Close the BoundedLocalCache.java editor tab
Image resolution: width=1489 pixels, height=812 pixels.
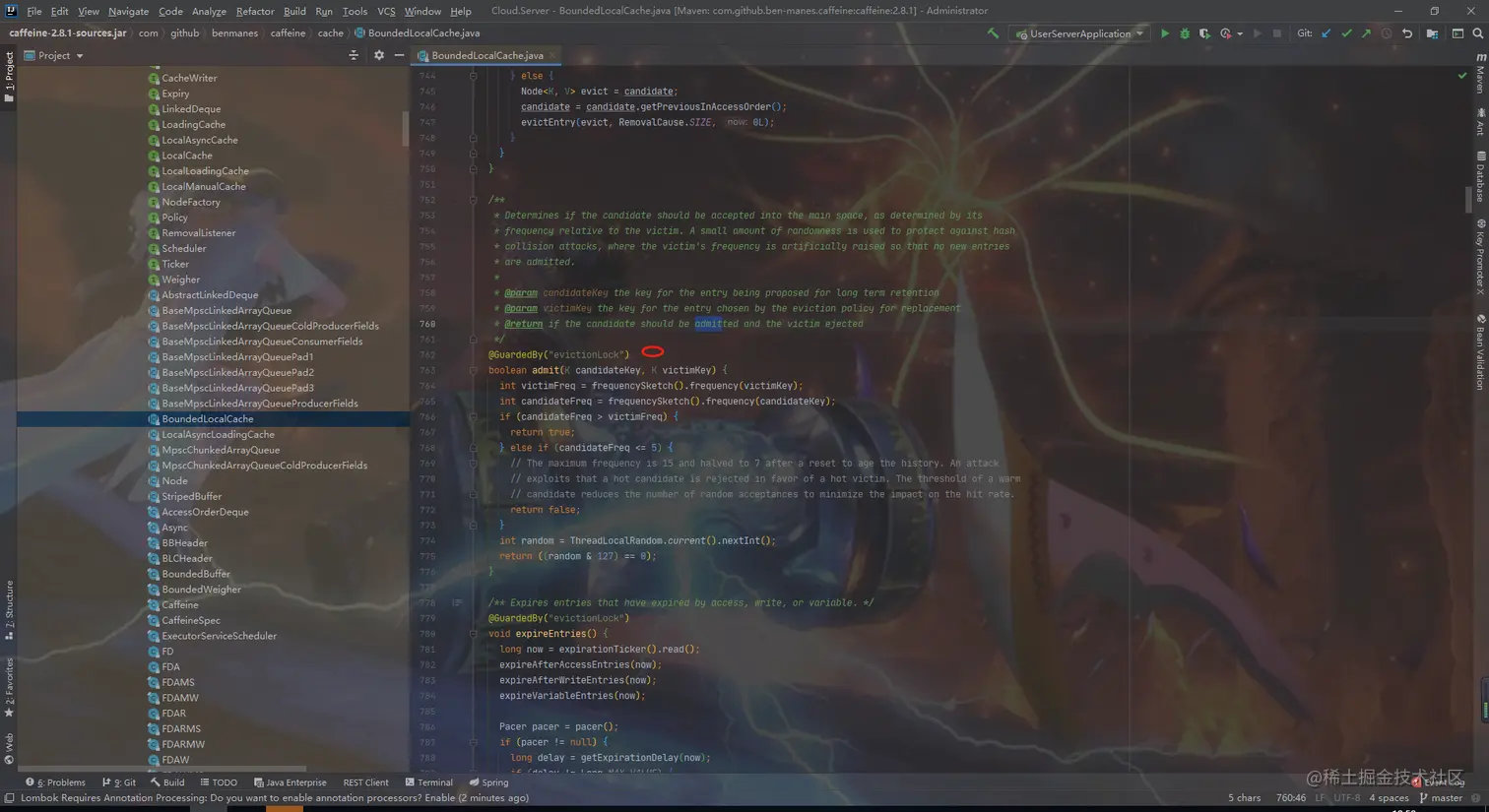[x=552, y=55]
